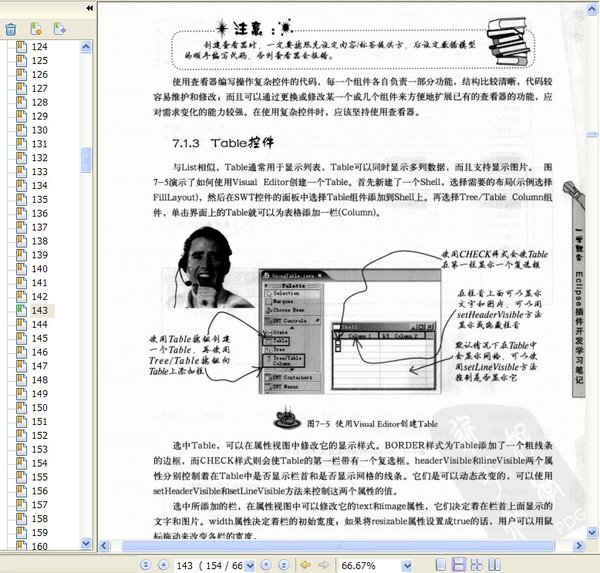The width and height of the screenshot is (600, 573).
Task: Switch to continuous page view
Action: [458, 565]
